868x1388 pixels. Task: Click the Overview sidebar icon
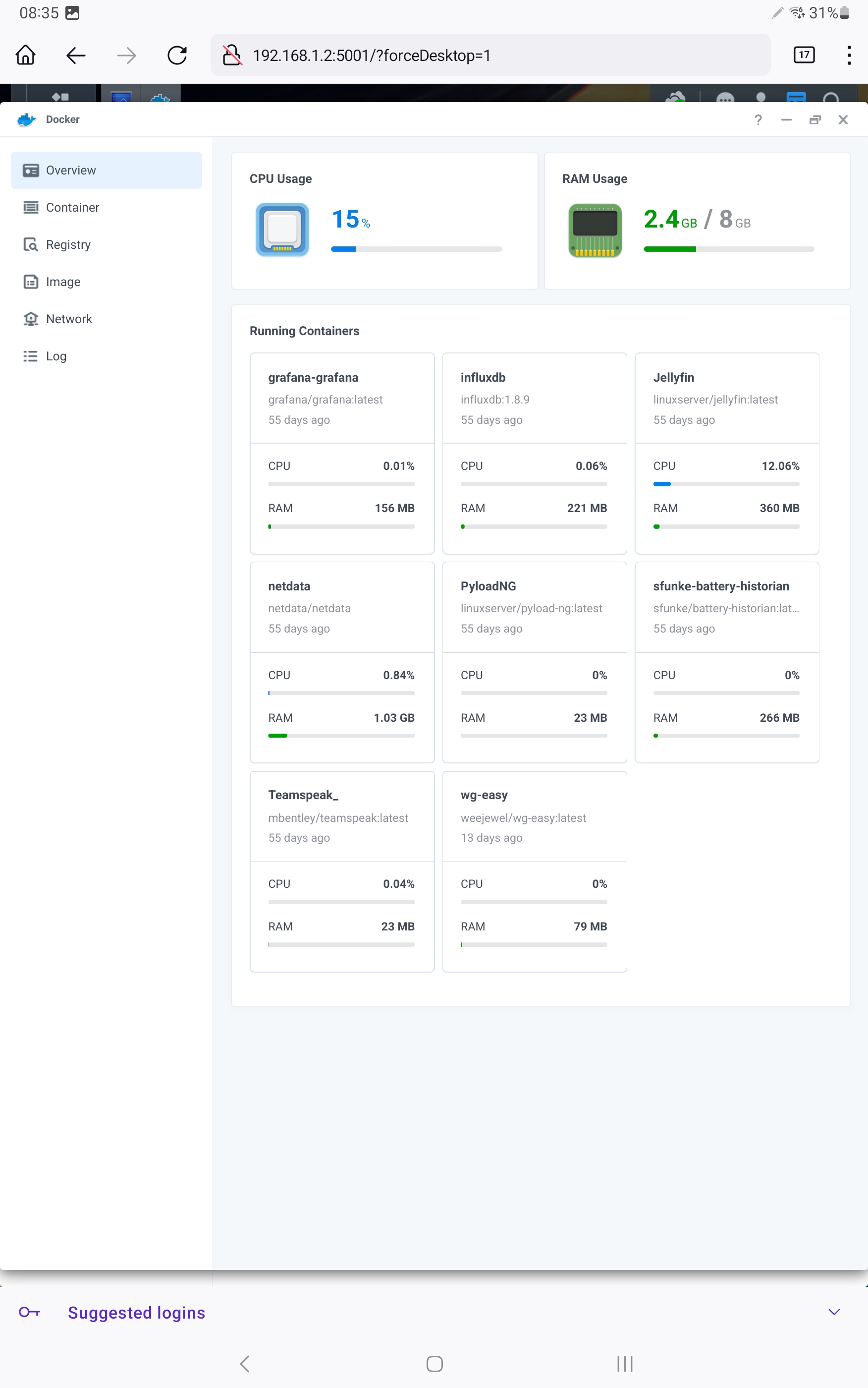(30, 171)
